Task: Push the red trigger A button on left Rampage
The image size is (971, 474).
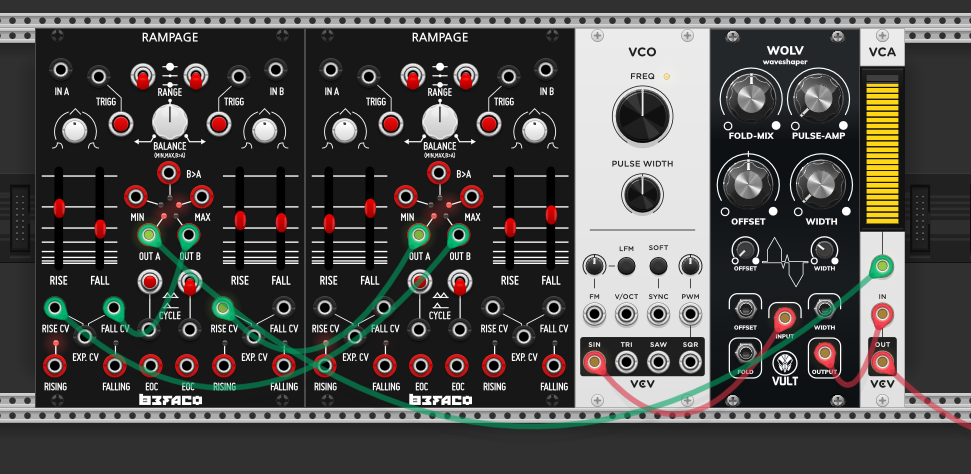Action: 121,124
